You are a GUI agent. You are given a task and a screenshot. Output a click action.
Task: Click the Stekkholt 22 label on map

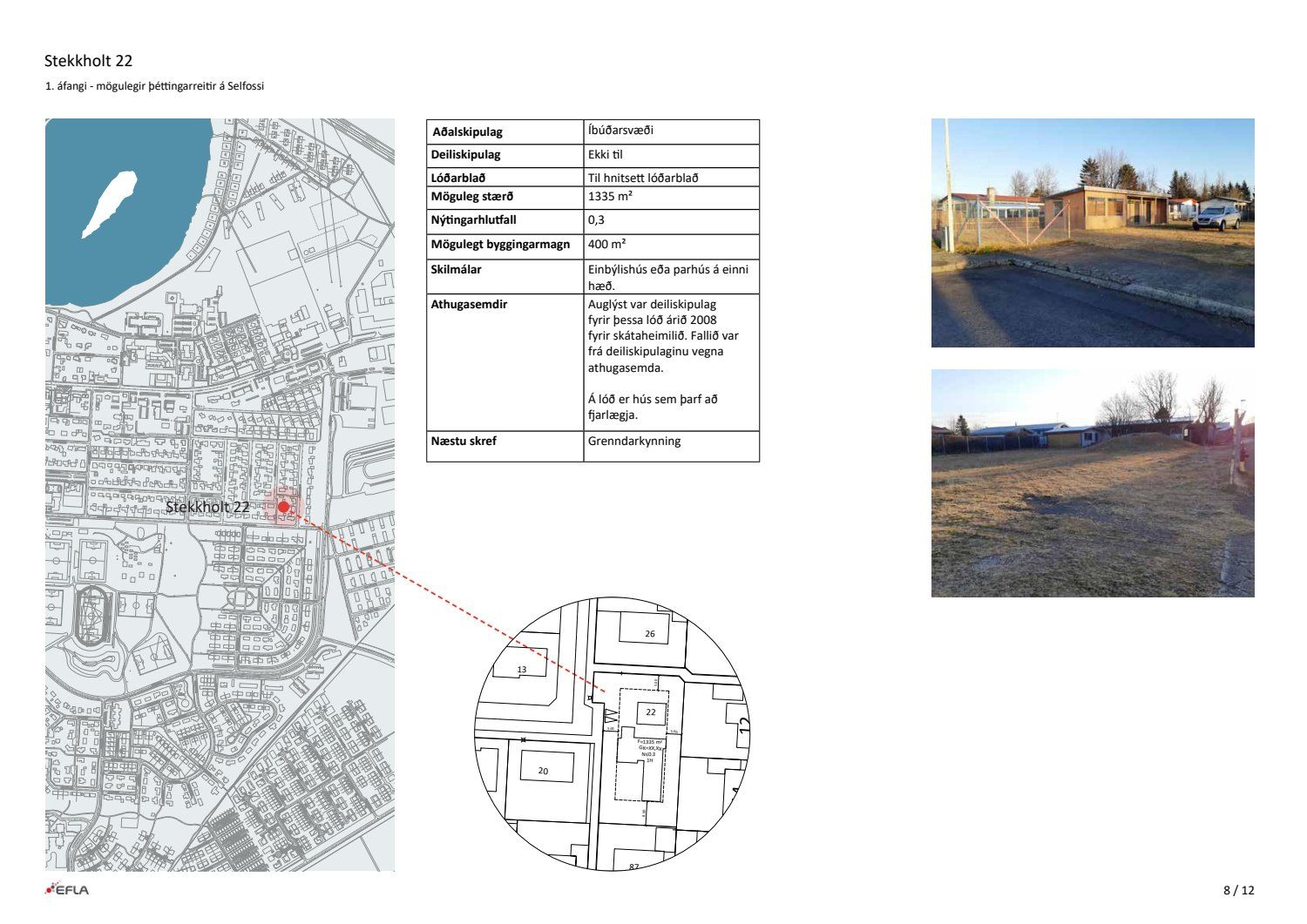click(207, 507)
